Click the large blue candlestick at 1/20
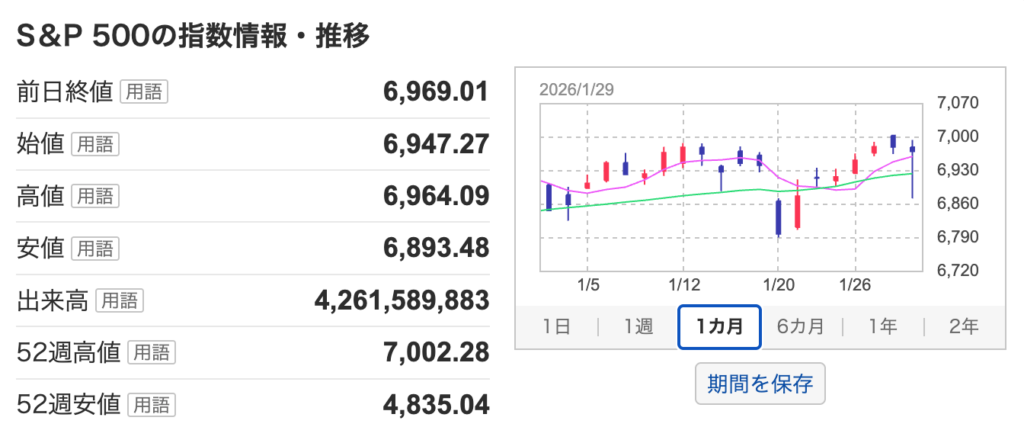The width and height of the screenshot is (1024, 427). tap(778, 216)
